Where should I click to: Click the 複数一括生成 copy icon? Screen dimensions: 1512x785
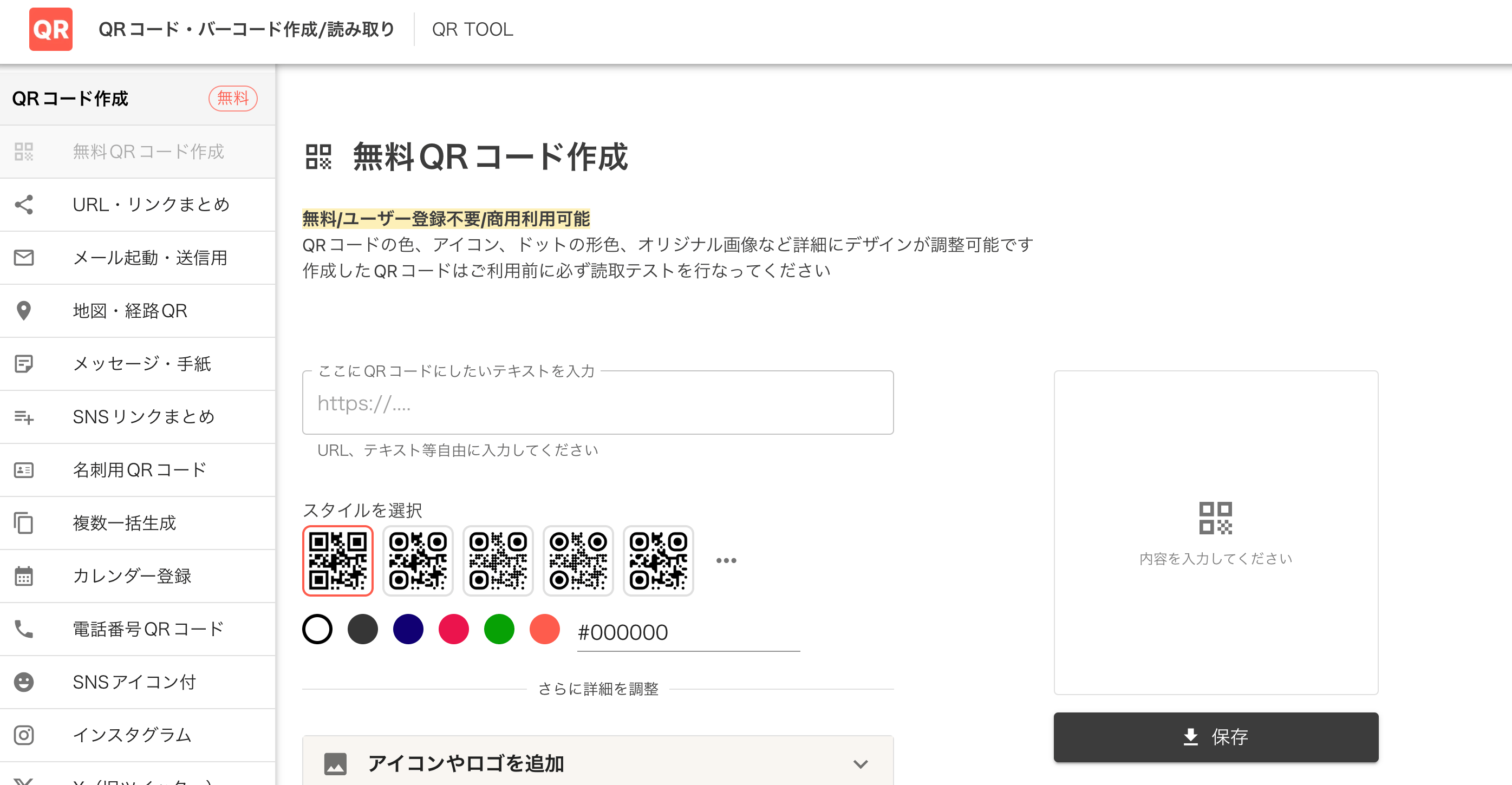(x=24, y=523)
